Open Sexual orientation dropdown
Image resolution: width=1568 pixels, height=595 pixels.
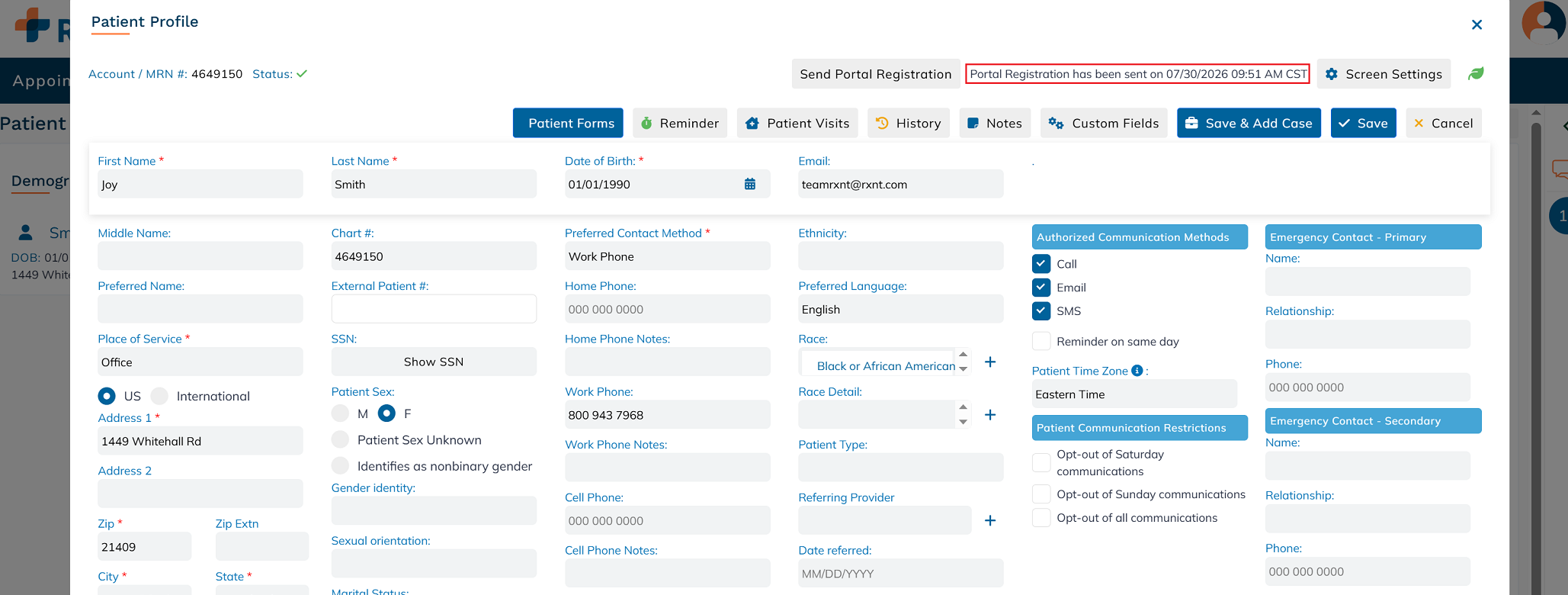434,563
